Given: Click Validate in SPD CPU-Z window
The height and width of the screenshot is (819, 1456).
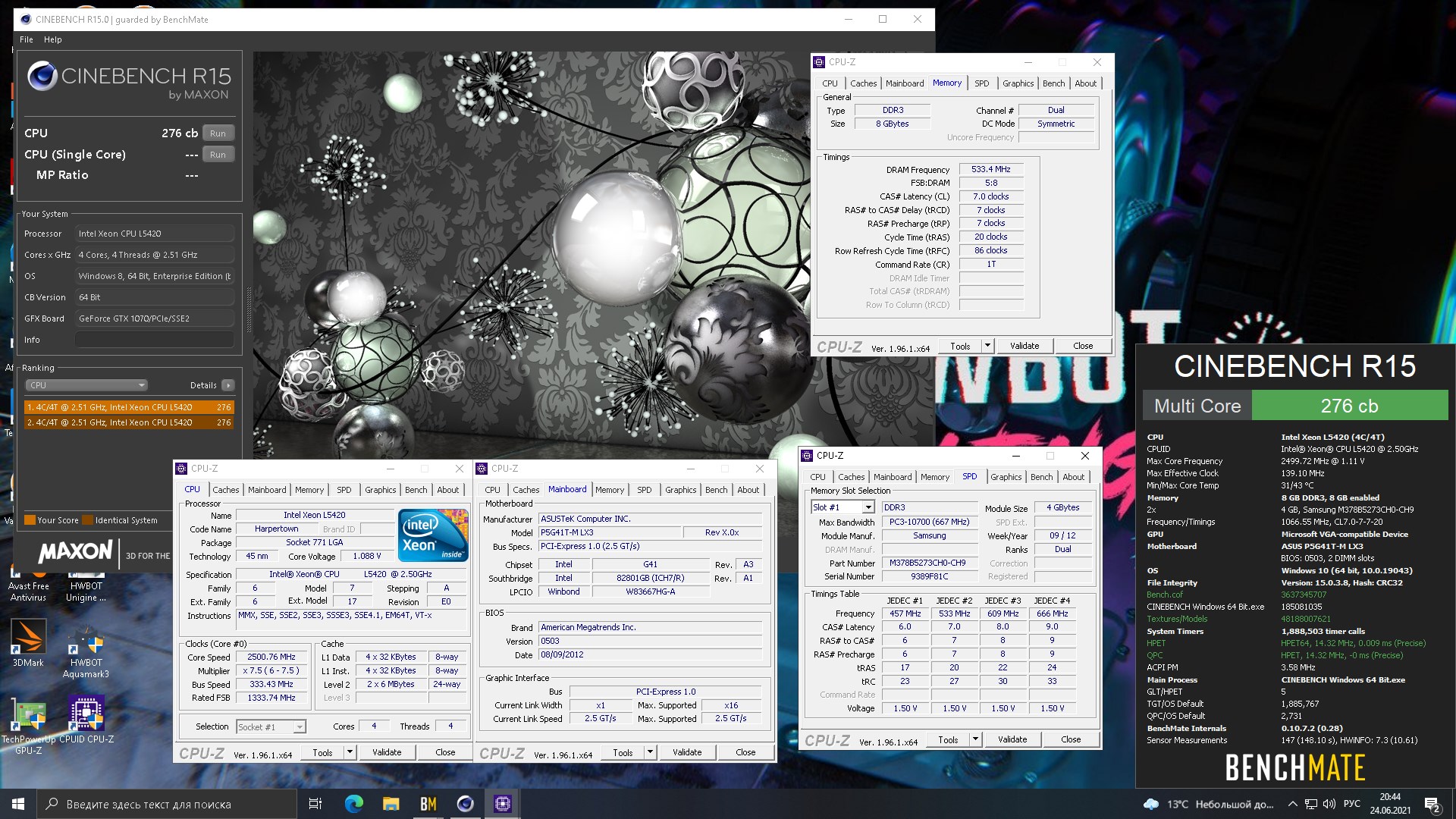Looking at the screenshot, I should 1012,739.
